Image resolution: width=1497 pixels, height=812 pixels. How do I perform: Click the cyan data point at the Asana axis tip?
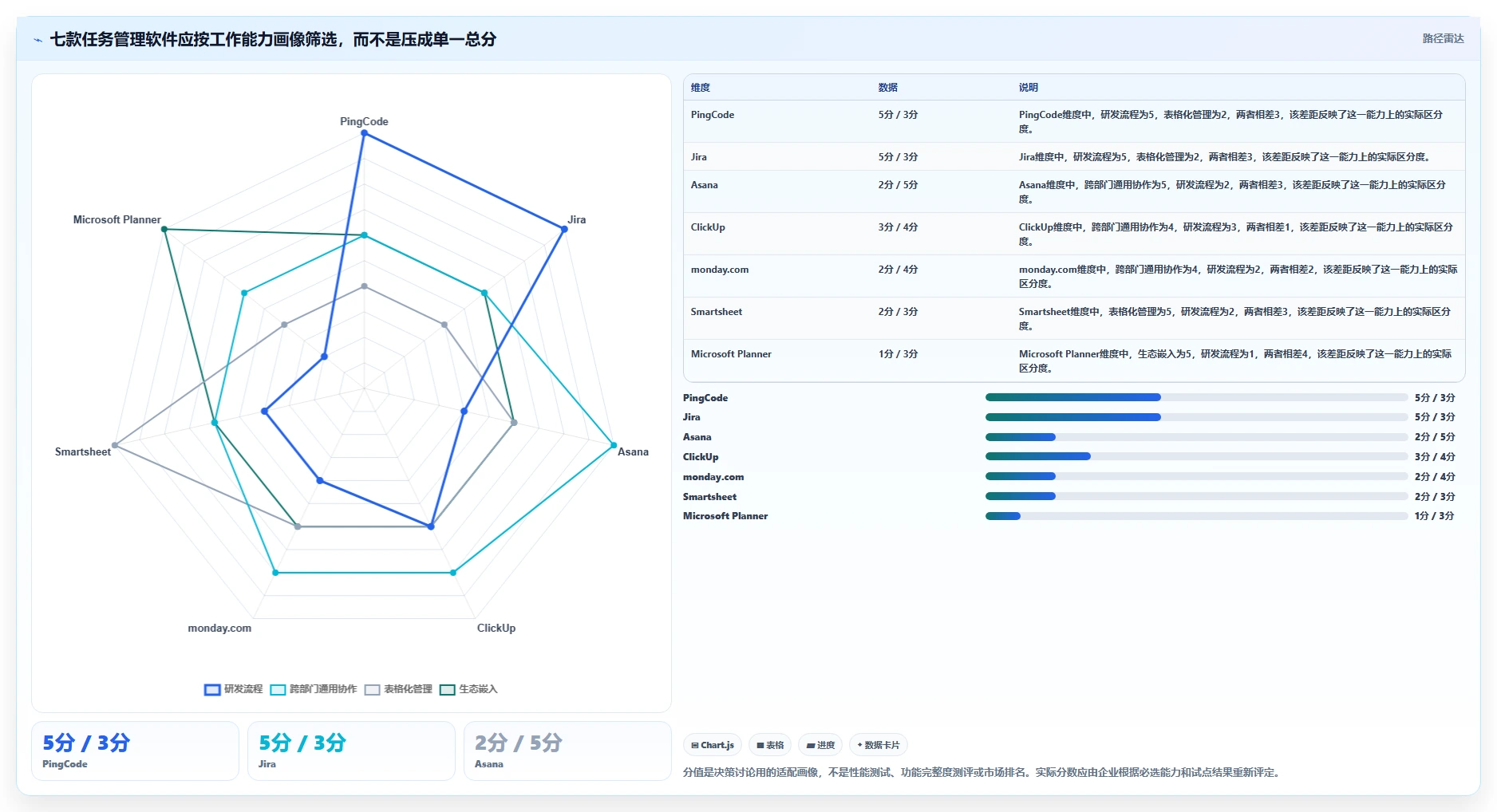click(614, 445)
